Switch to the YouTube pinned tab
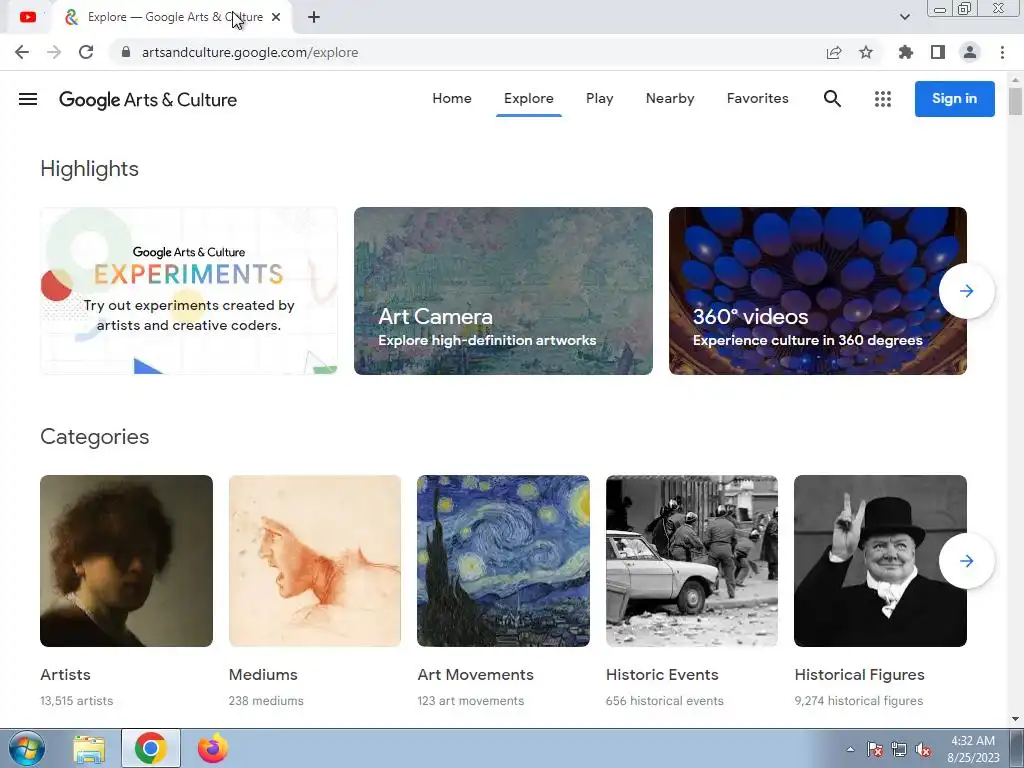The width and height of the screenshot is (1024, 768). [x=27, y=17]
